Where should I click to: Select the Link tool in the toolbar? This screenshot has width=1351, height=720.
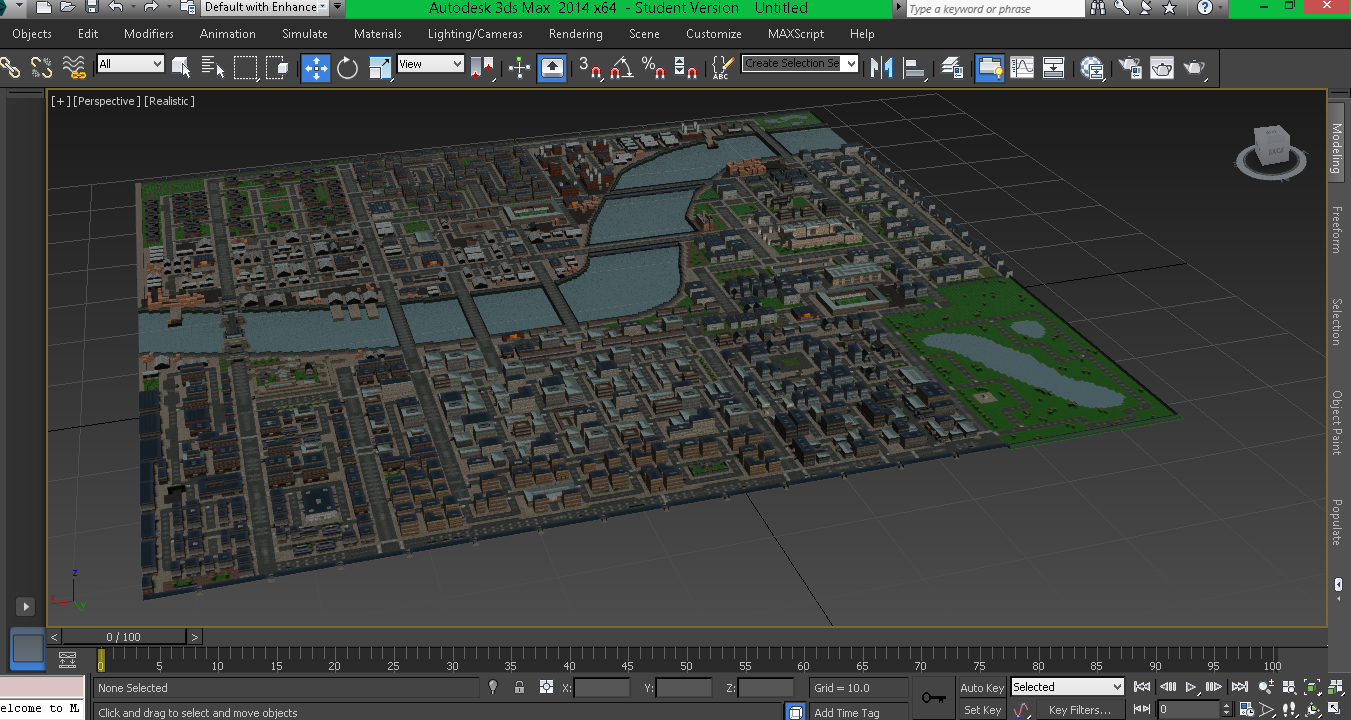point(11,68)
